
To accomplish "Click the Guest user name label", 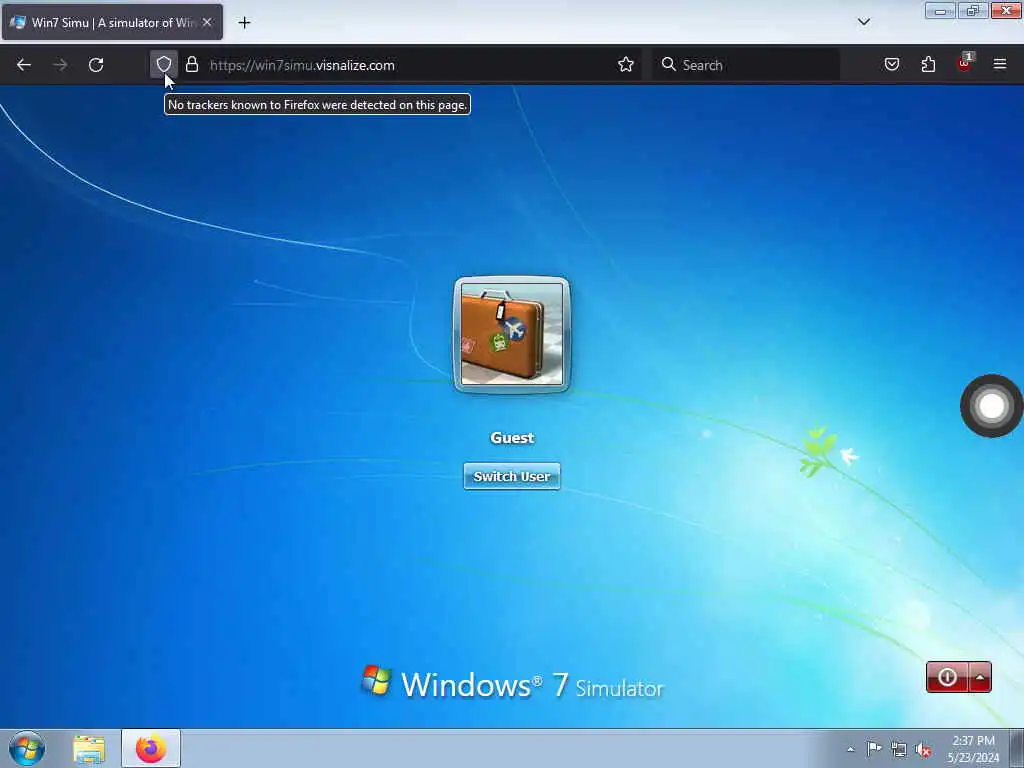I will click(x=512, y=438).
